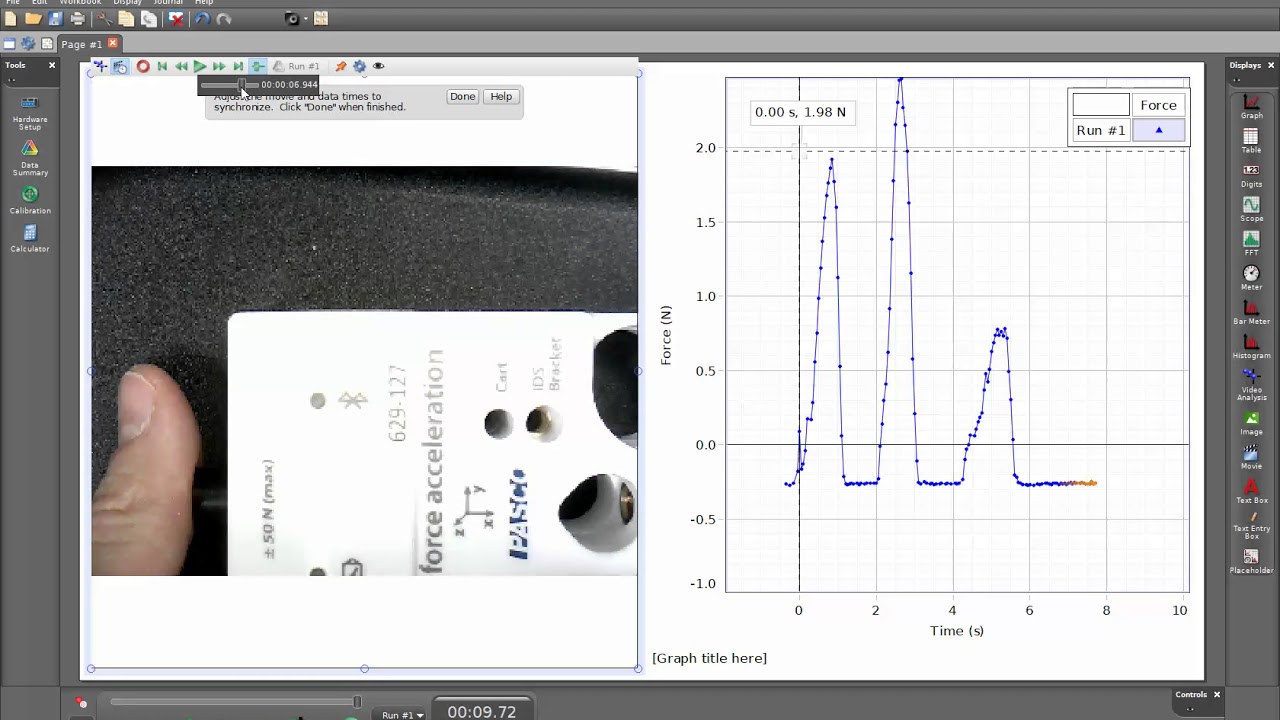Play the movie

click(200, 66)
